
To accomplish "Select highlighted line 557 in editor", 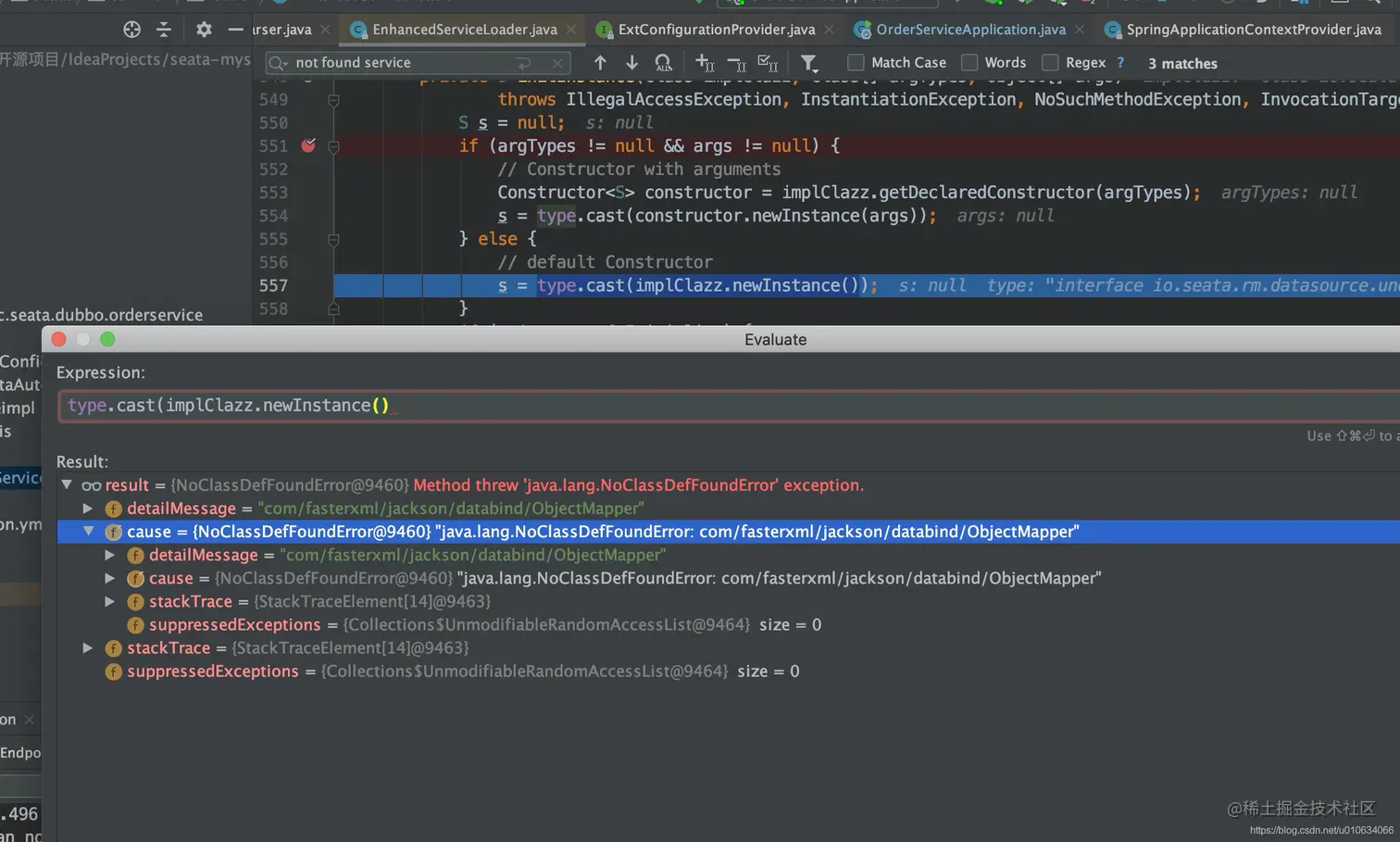I will pos(867,285).
